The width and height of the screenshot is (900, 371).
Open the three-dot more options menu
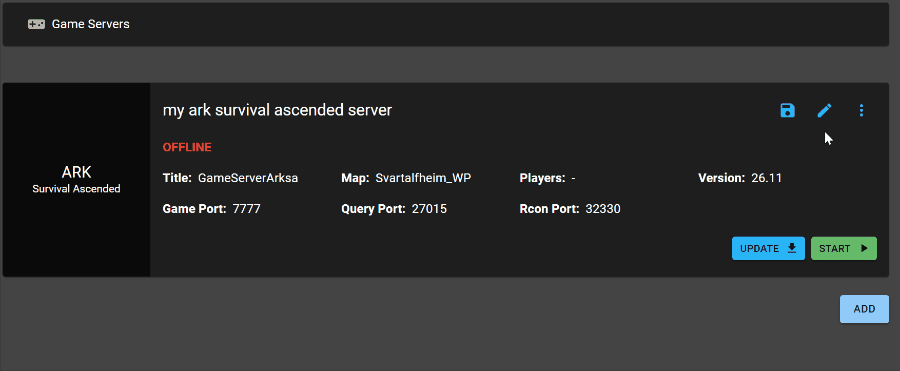pyautogui.click(x=861, y=110)
